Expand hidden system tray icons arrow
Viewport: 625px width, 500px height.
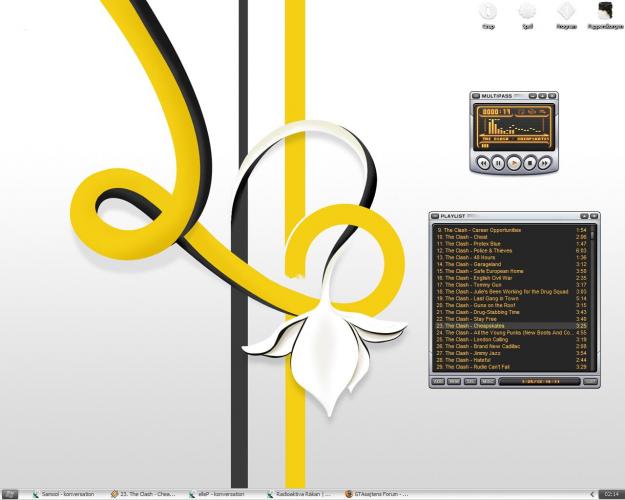click(x=592, y=494)
